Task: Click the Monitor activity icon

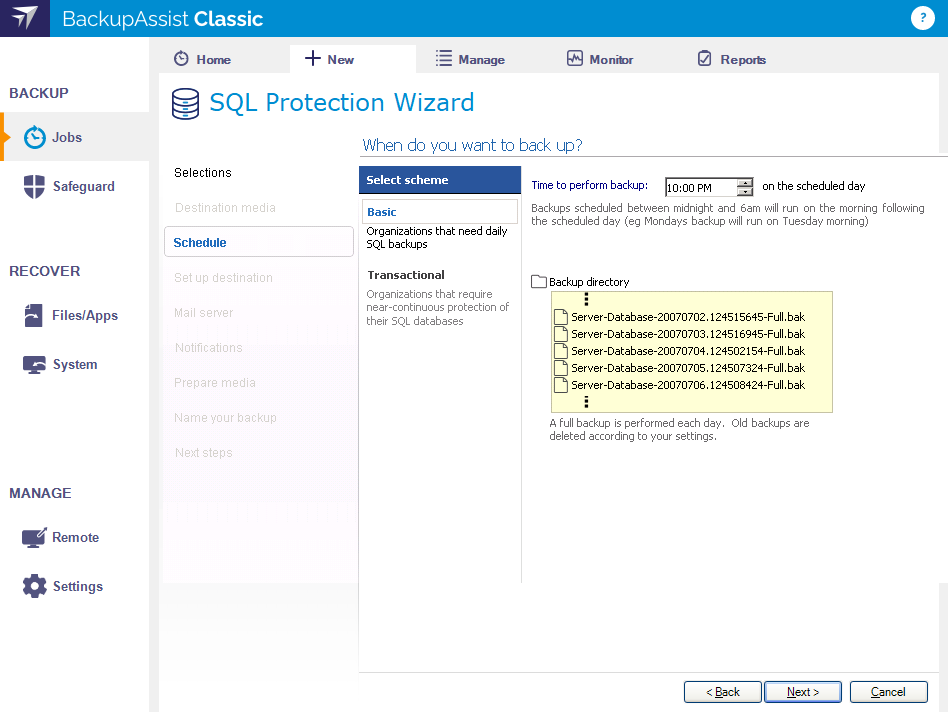Action: click(x=574, y=58)
